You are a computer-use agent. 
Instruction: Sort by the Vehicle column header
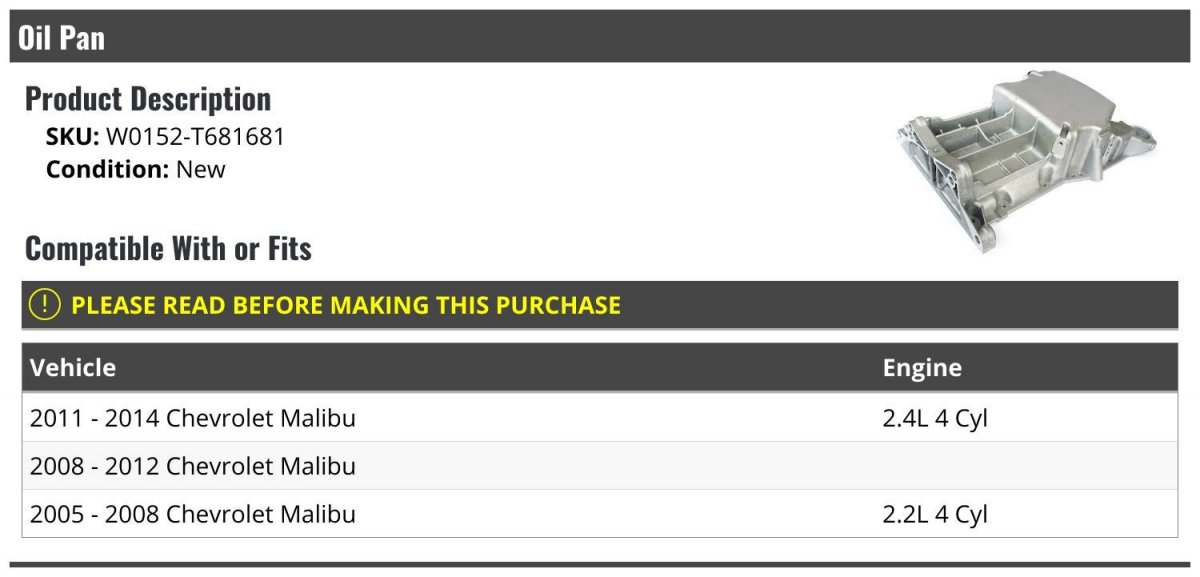[73, 367]
